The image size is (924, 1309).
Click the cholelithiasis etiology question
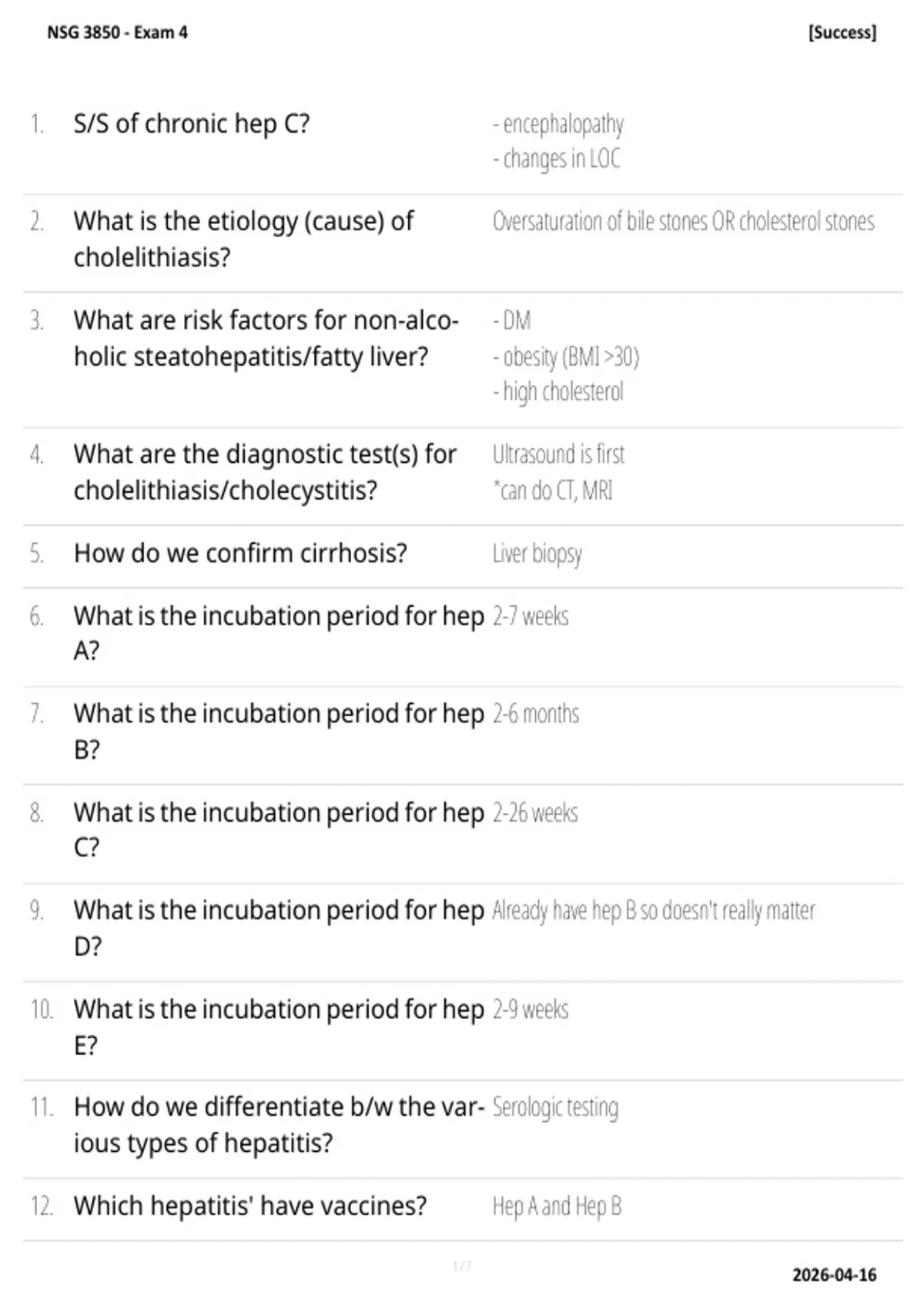click(x=243, y=239)
